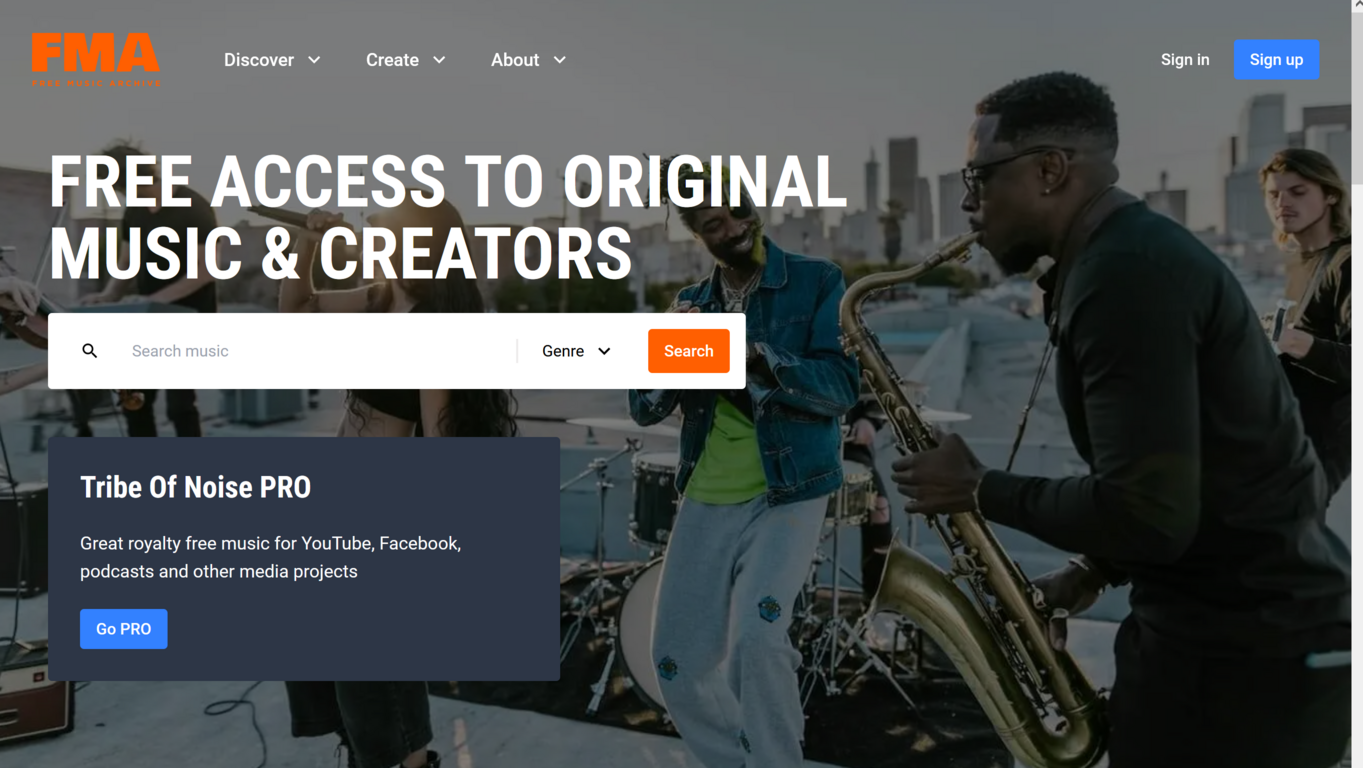Open the Genre dropdown
Viewport: 1363px width, 768px height.
576,351
